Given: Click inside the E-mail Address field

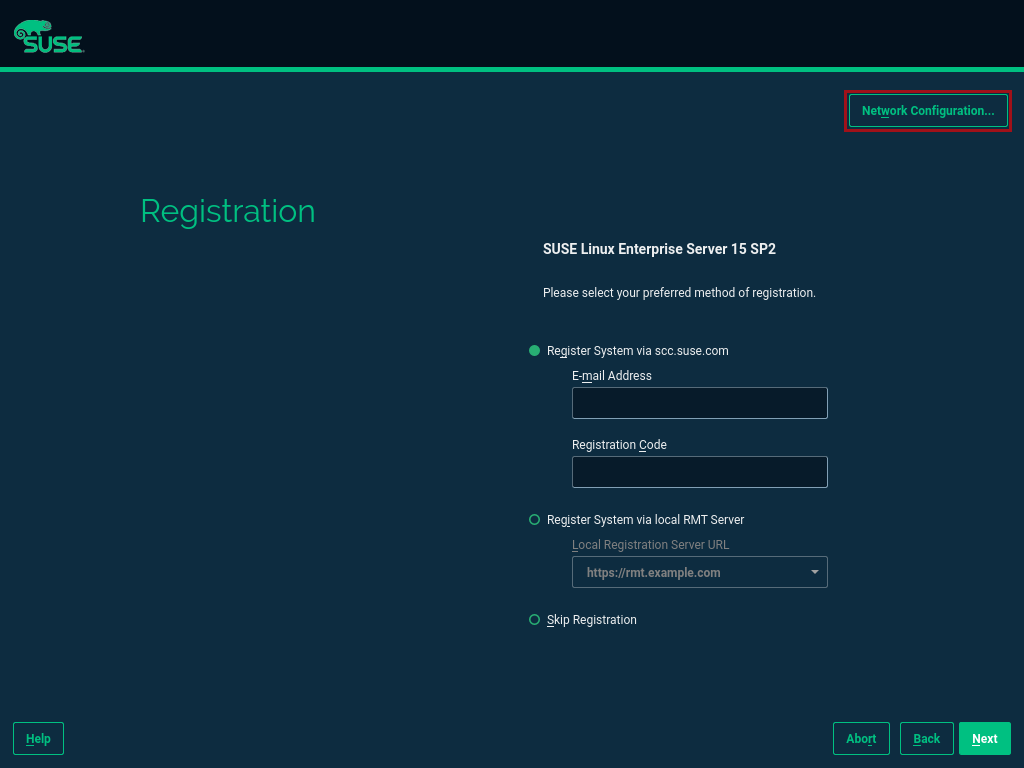Looking at the screenshot, I should coord(699,402).
